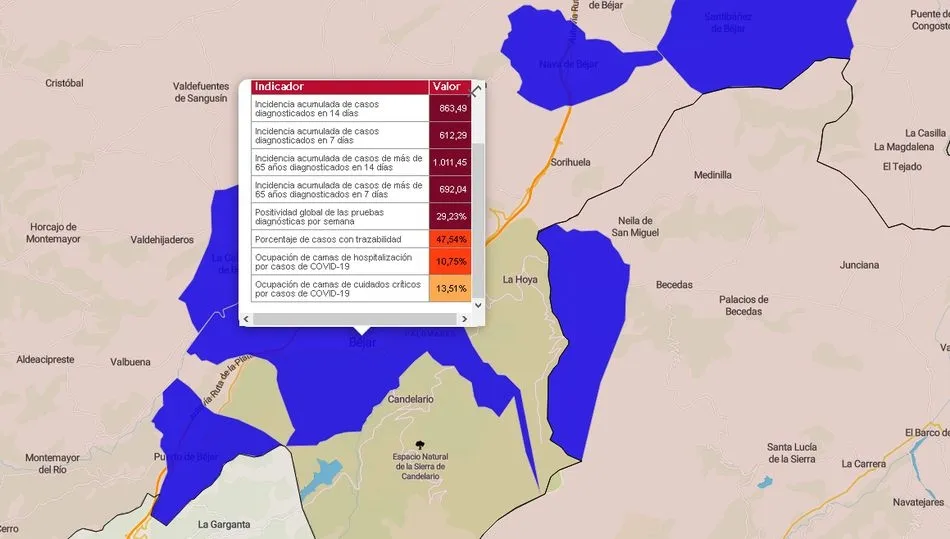Click the Valdehijaderos map label
Screen dimensions: 950x539
pos(162,240)
